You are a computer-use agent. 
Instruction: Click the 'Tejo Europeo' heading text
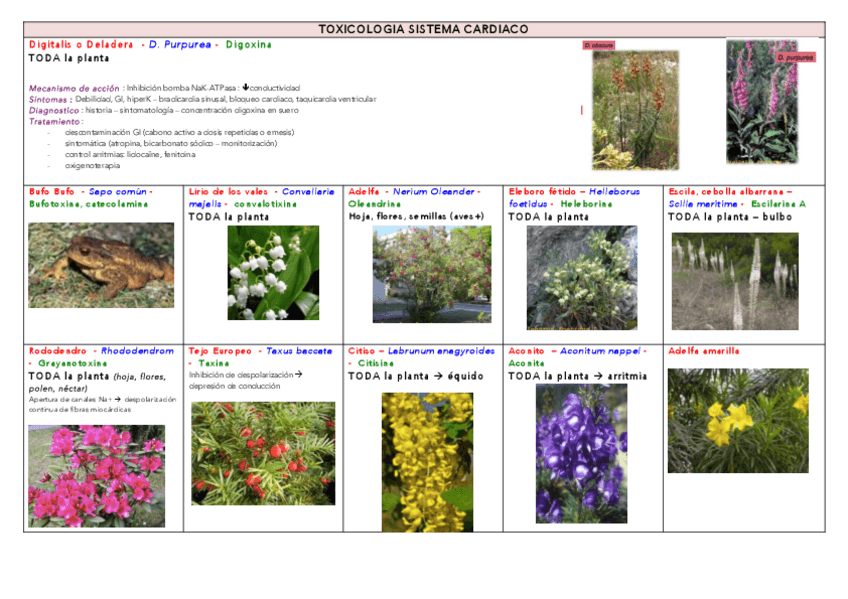click(x=221, y=351)
